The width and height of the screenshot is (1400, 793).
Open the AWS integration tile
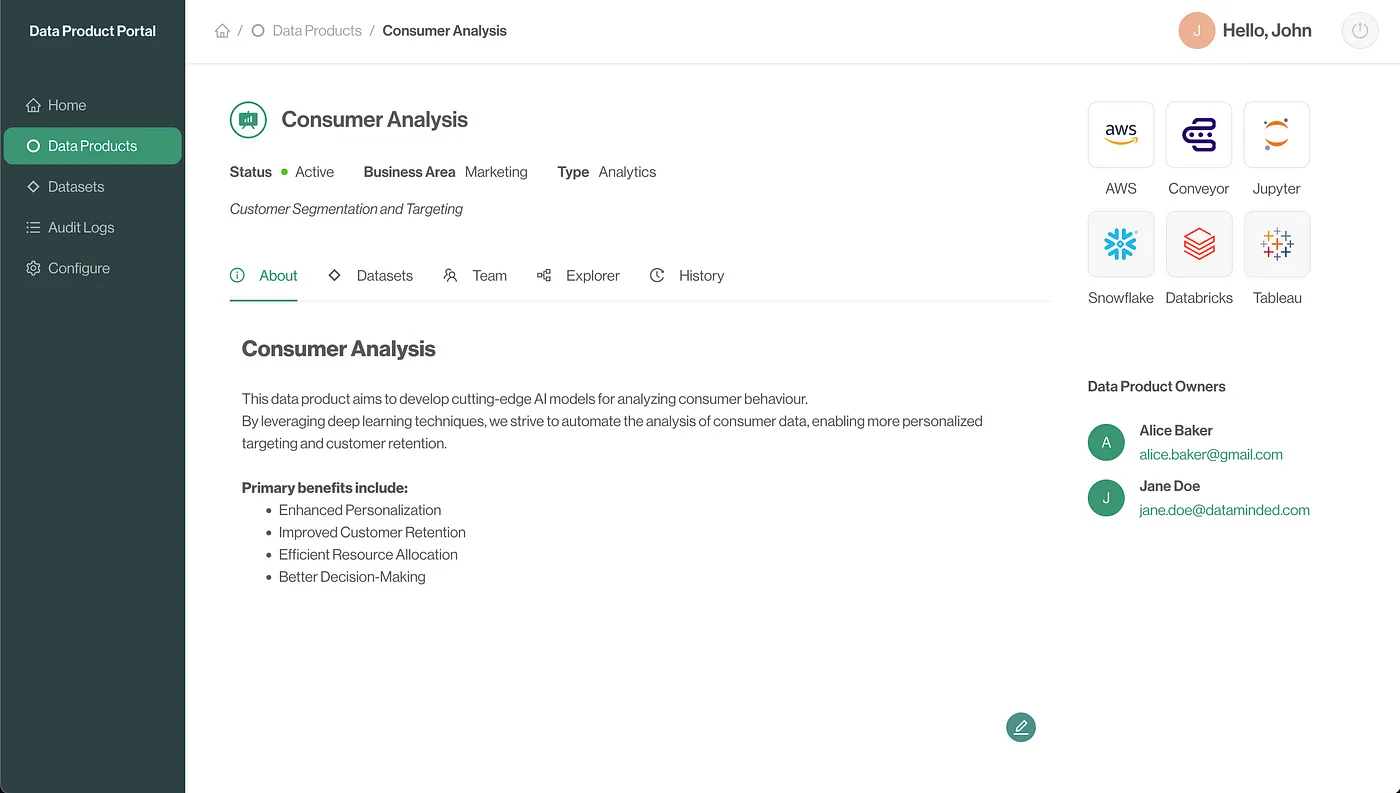(1120, 135)
